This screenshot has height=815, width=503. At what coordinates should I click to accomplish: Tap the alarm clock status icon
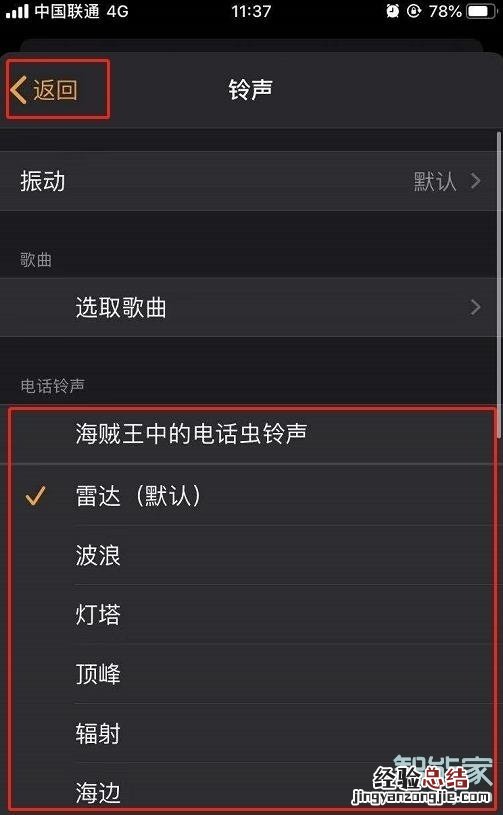tap(393, 11)
